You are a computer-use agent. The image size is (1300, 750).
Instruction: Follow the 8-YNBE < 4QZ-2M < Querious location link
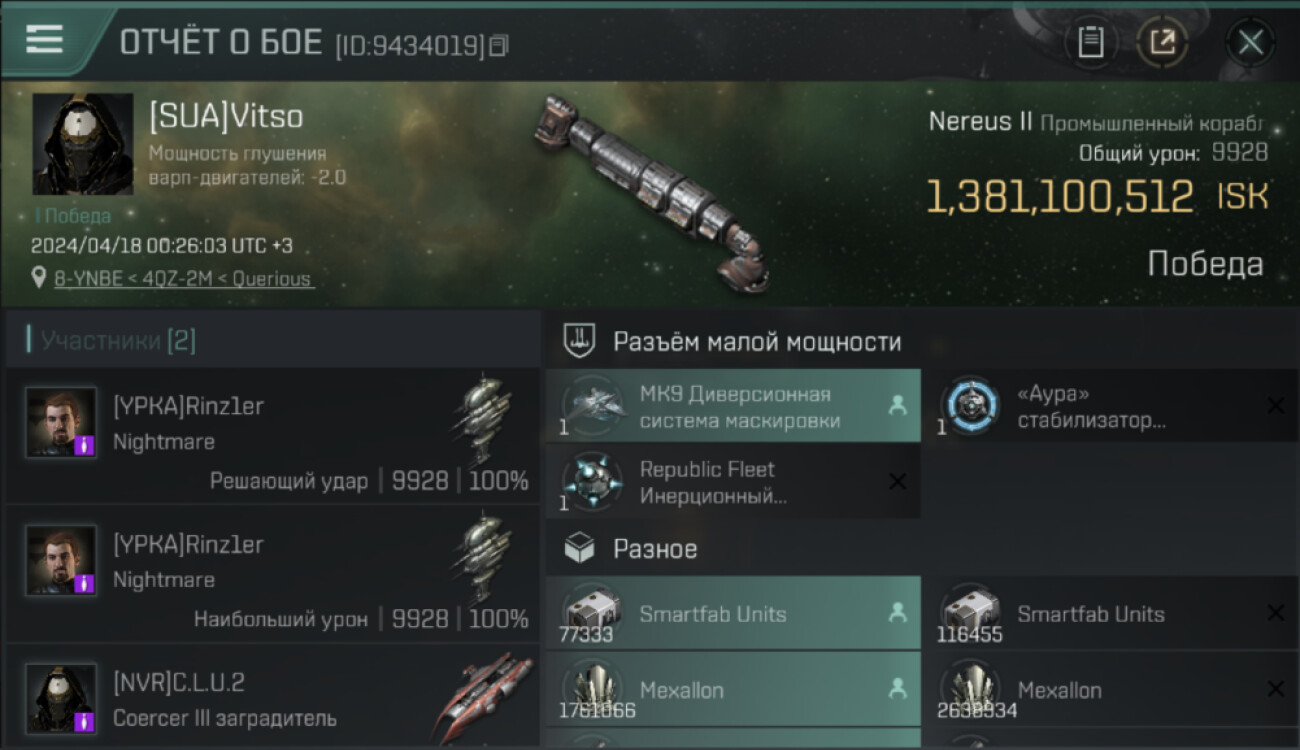point(183,279)
